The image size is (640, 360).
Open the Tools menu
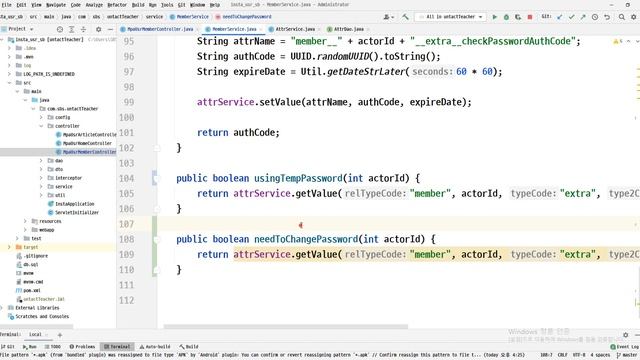click(x=167, y=5)
